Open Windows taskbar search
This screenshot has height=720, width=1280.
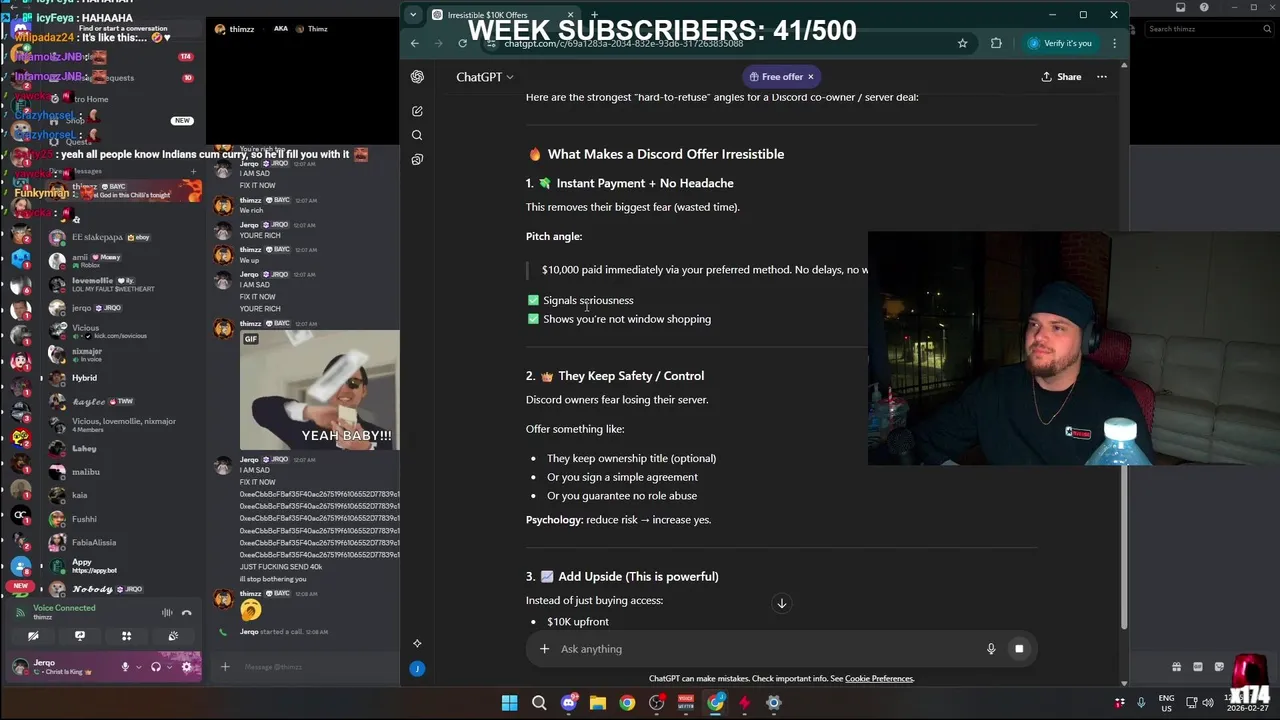(x=539, y=703)
